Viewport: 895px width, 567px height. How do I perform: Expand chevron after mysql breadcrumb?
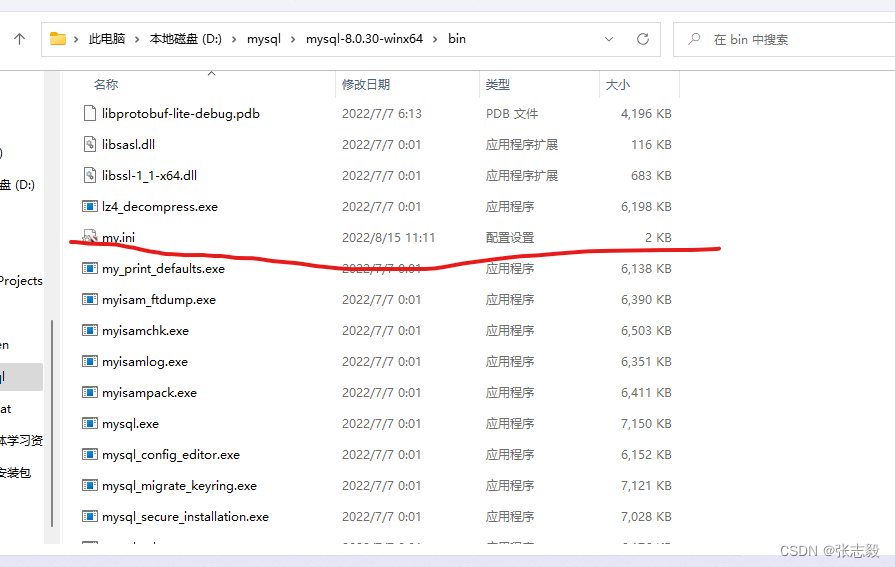(x=293, y=39)
